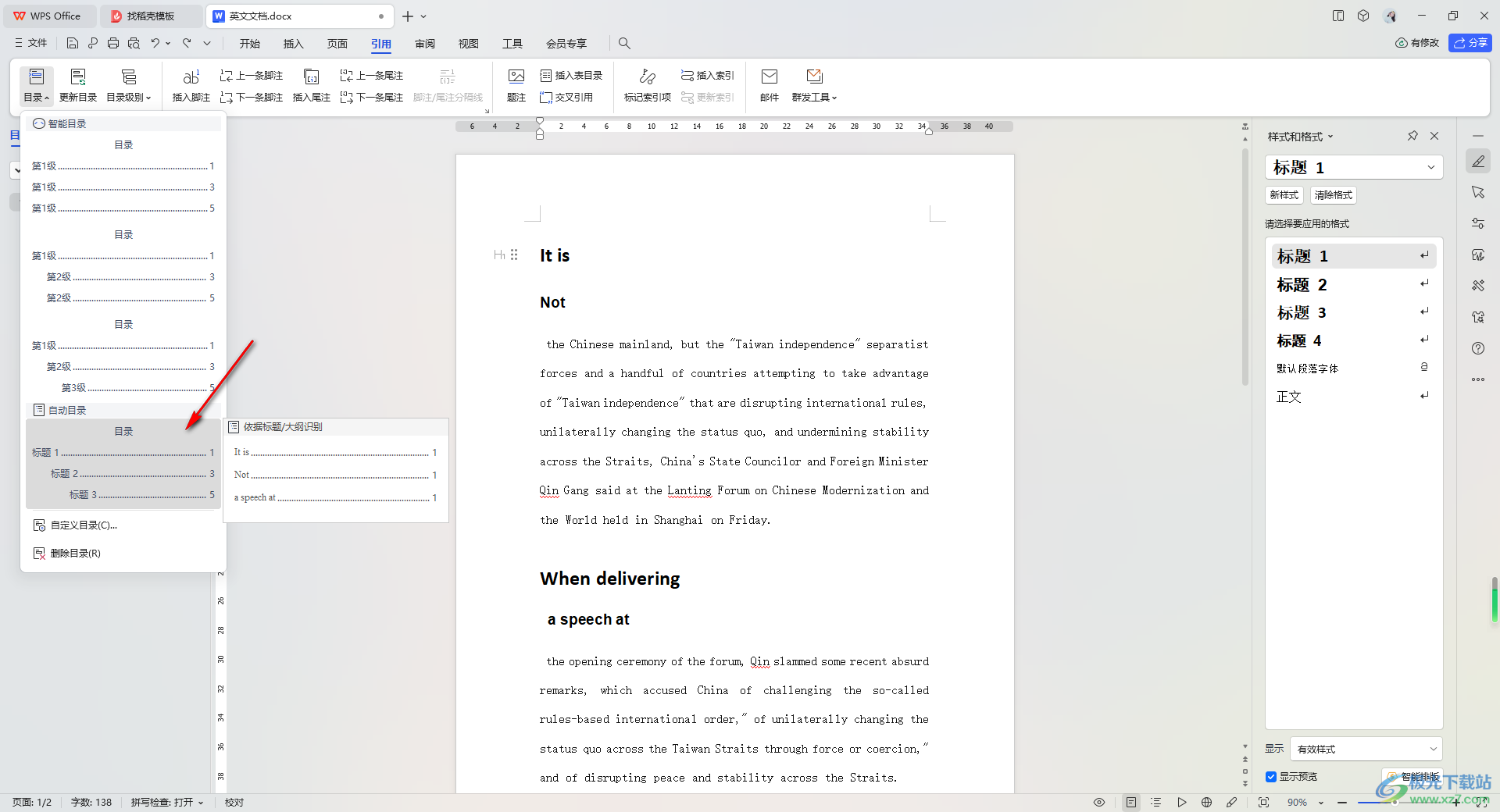Open the TOC level (目录级别) menu
The height and width of the screenshot is (812, 1500).
(129, 85)
